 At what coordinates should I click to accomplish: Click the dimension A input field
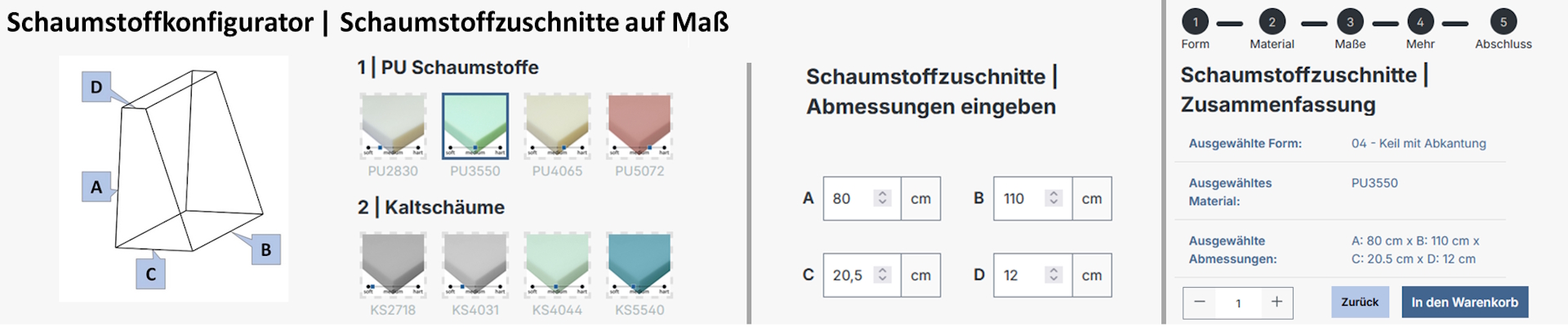tap(849, 199)
